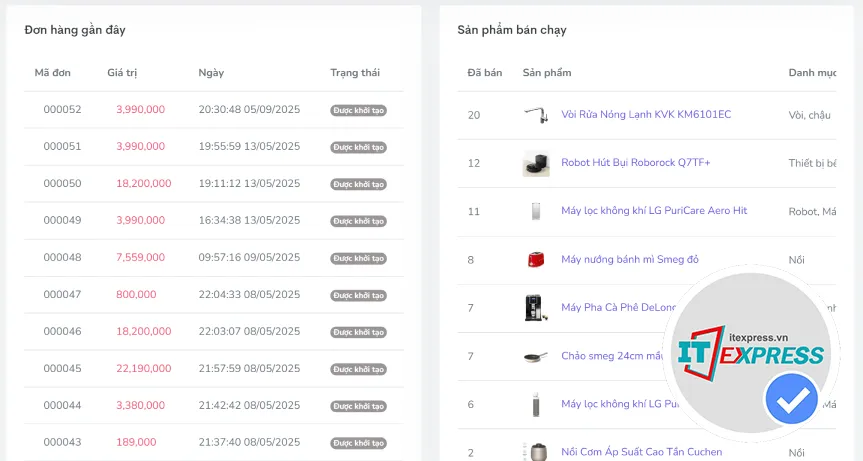The image size is (863, 461).
Task: Open the faucet thumbnail for Vòi Rửa KVK
Action: tap(536, 115)
